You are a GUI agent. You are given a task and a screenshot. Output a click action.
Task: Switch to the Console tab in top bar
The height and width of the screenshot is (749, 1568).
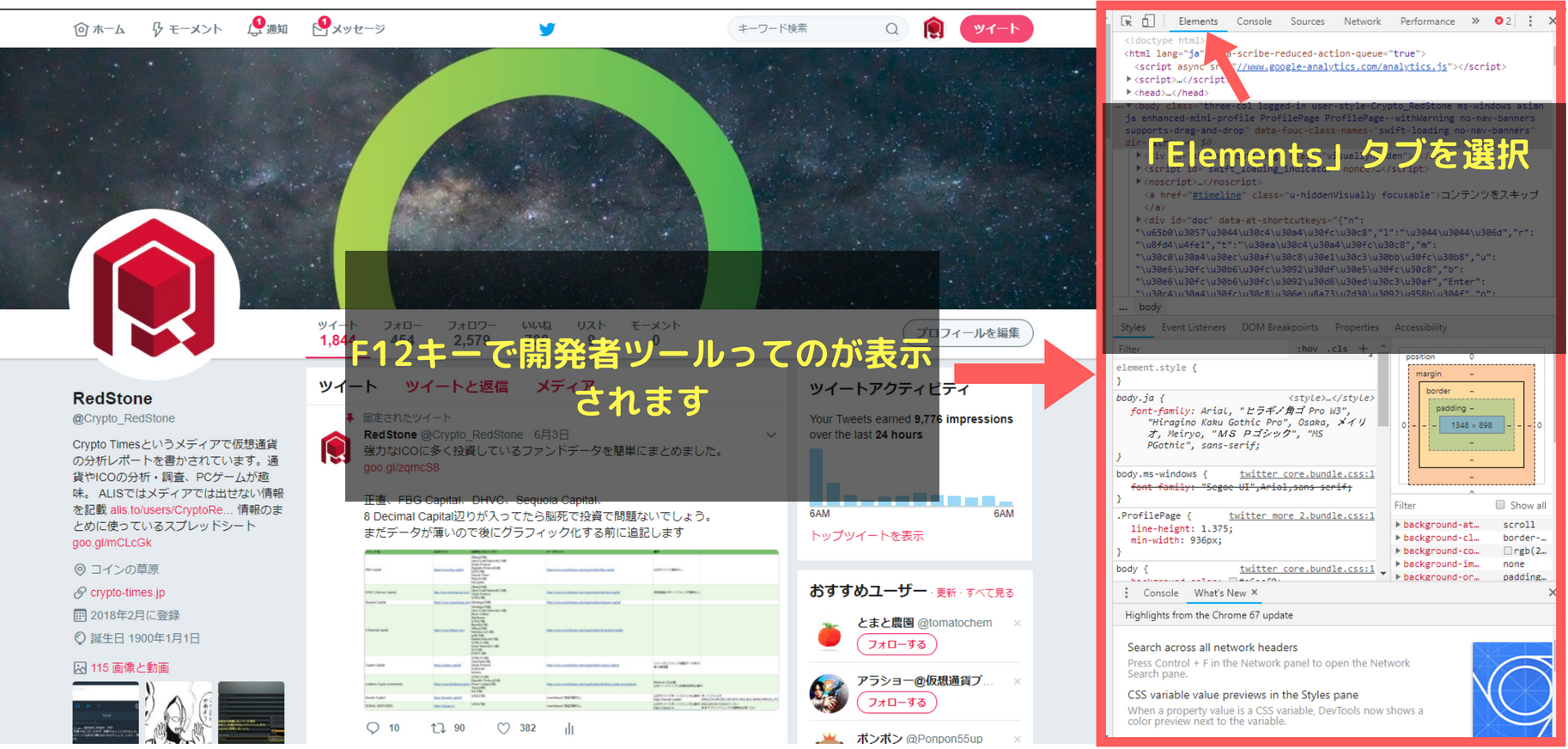(1254, 21)
